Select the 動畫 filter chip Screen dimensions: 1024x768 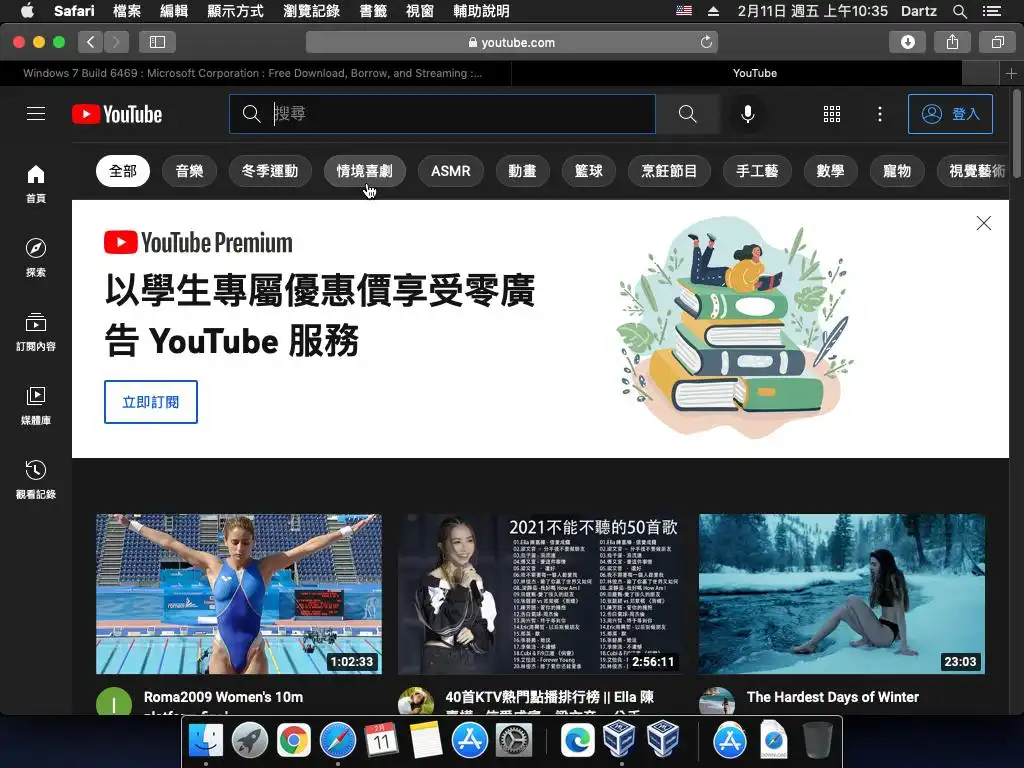522,171
